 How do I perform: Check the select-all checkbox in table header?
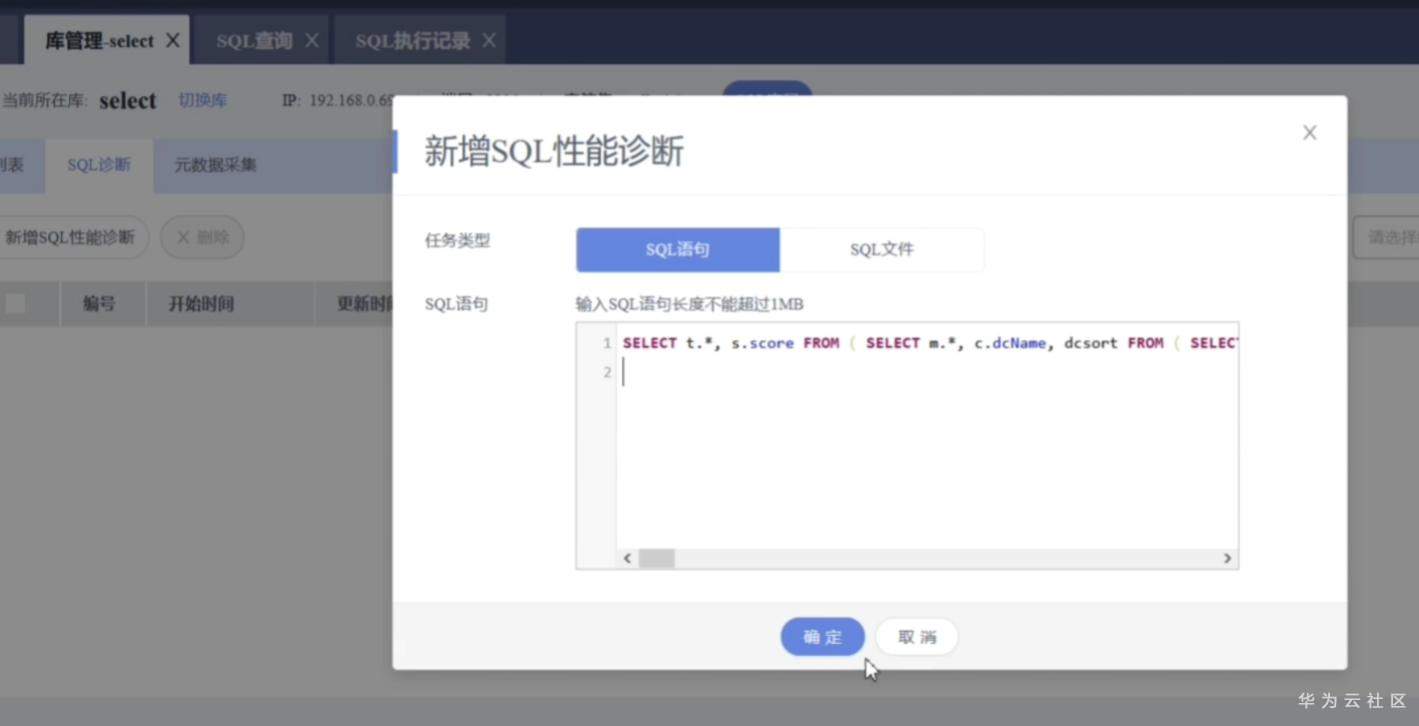tap(16, 303)
